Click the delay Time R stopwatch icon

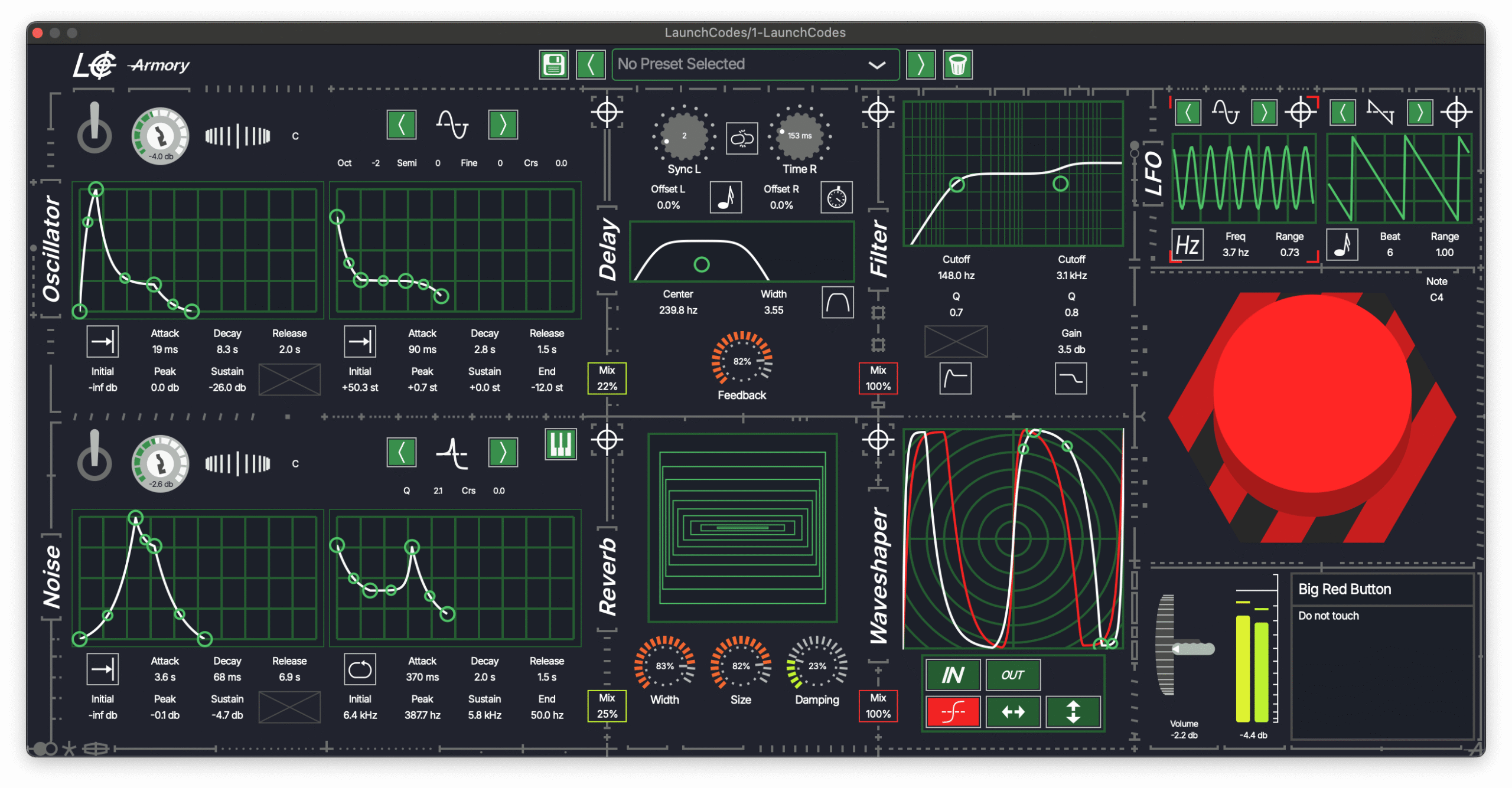[836, 198]
